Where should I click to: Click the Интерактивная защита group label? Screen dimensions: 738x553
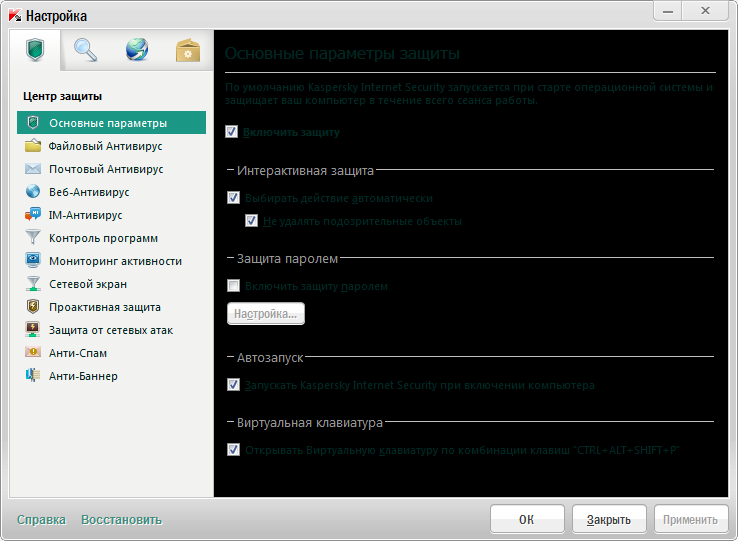tap(305, 170)
